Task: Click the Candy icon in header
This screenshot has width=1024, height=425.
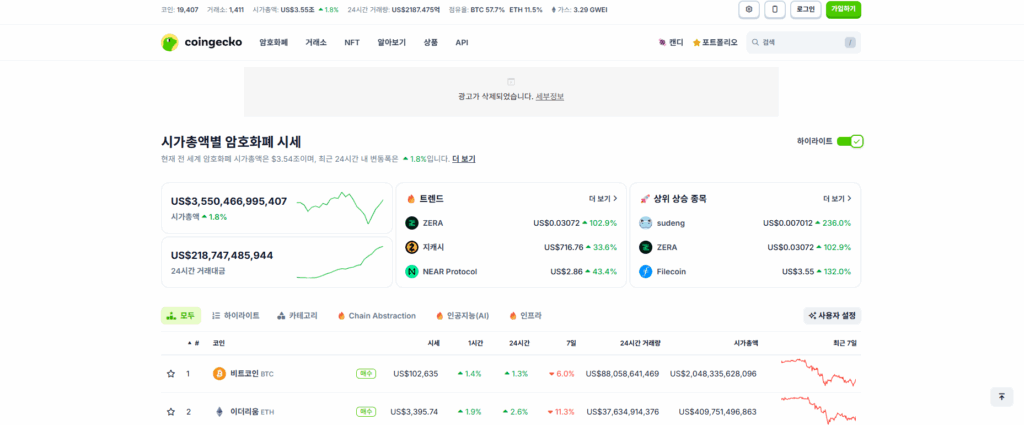Action: 662,42
